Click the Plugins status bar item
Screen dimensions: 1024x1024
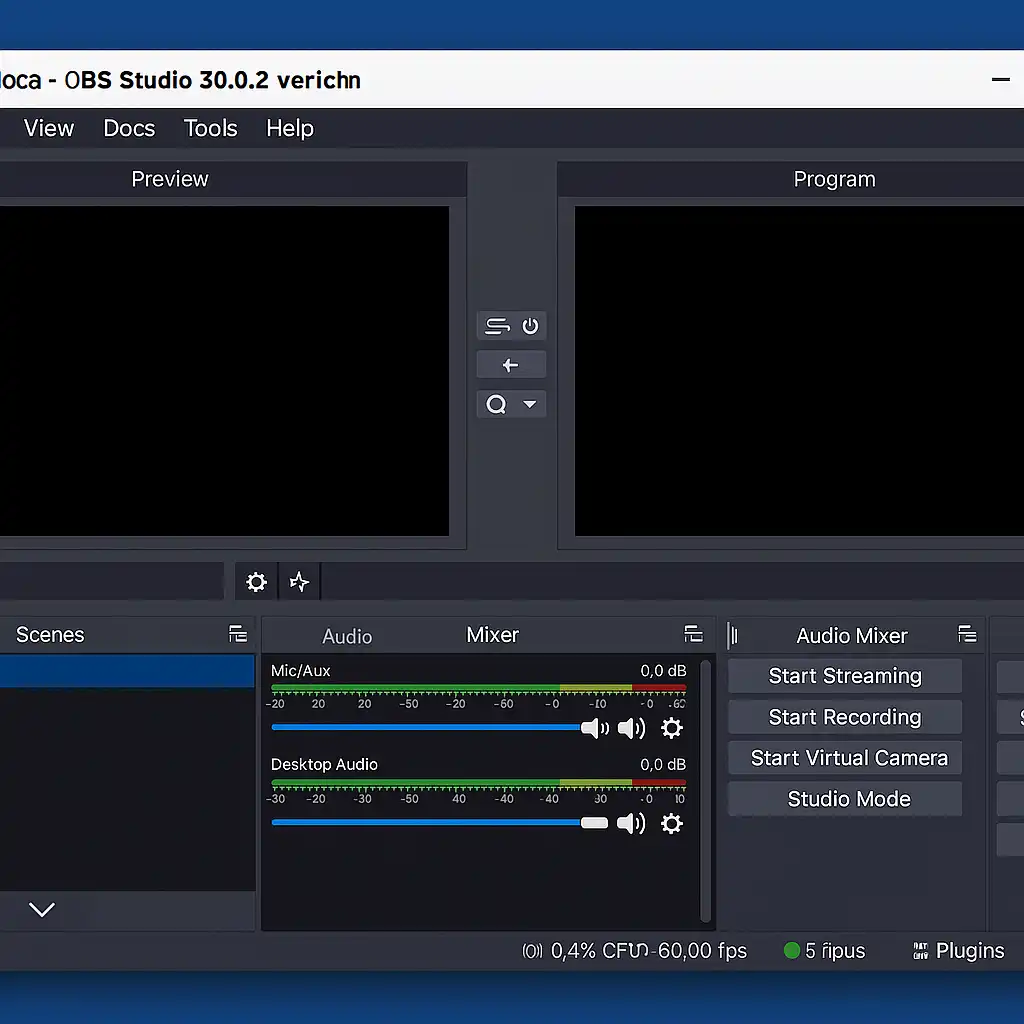(970, 951)
